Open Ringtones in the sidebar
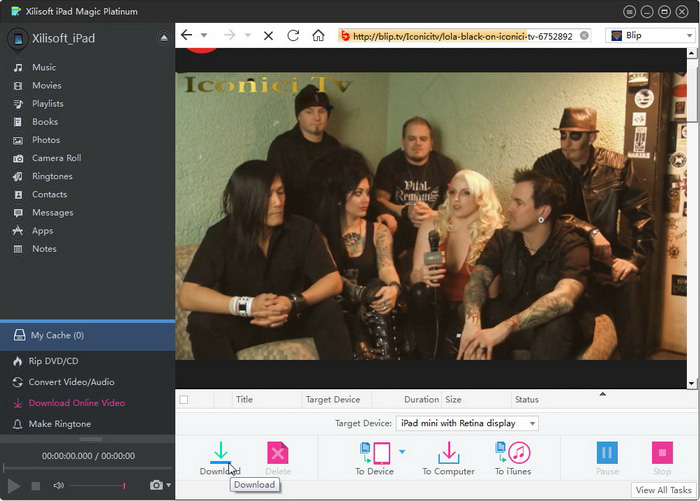Image resolution: width=700 pixels, height=501 pixels. pyautogui.click(x=52, y=176)
